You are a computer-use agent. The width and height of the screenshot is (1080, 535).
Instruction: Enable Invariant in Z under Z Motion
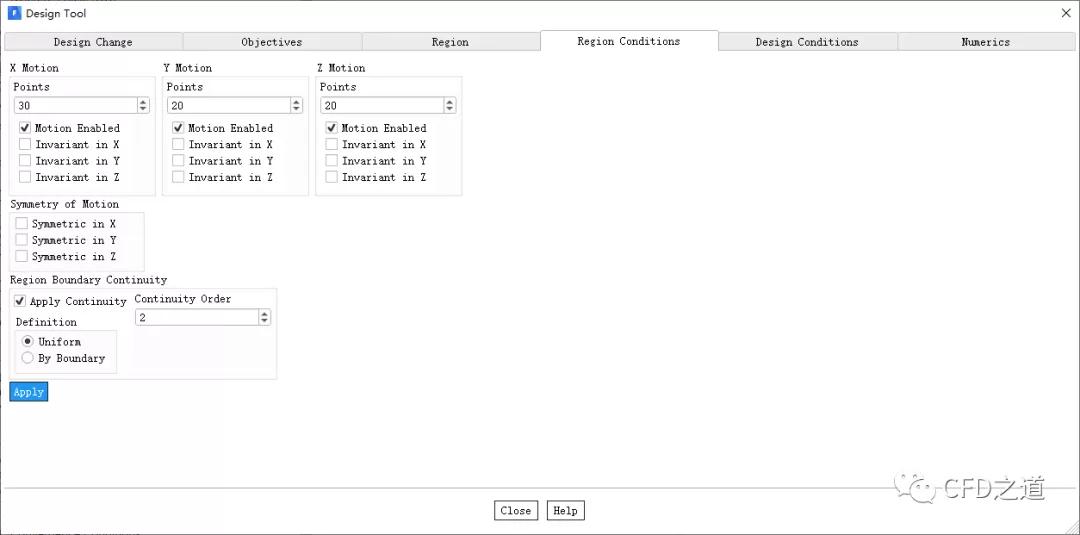pyautogui.click(x=331, y=177)
